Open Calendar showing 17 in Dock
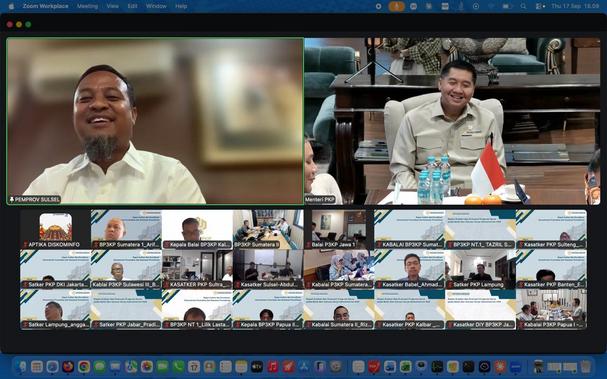The image size is (607, 379). coord(194,366)
